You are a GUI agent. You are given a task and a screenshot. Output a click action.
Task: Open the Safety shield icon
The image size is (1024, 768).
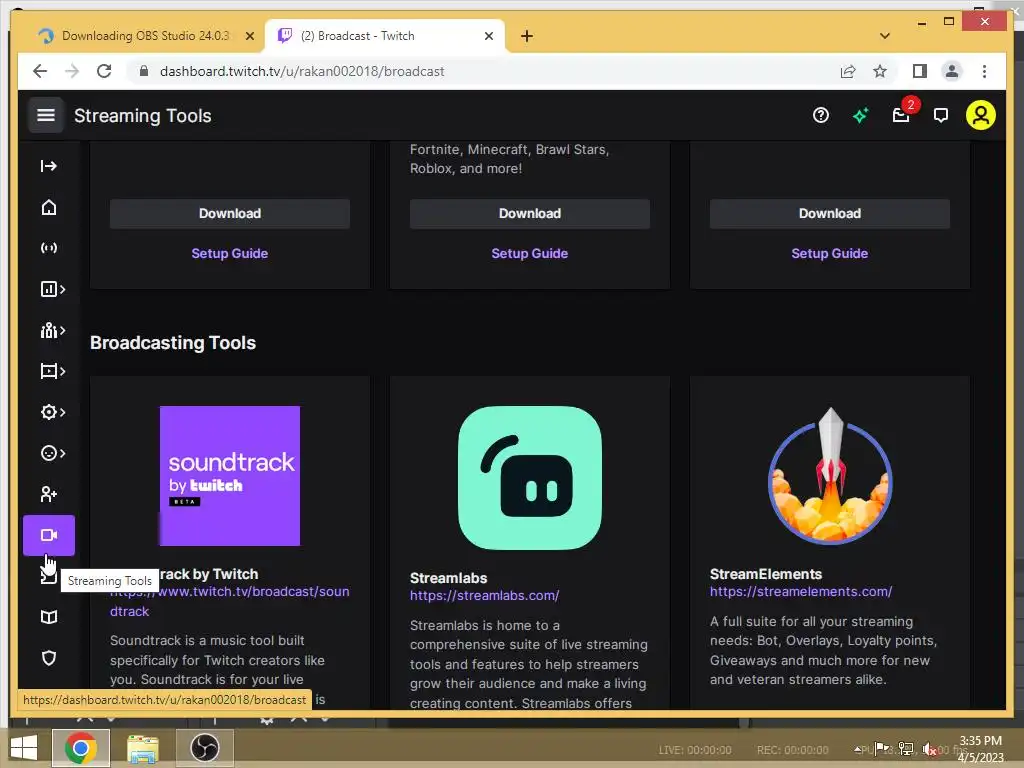(x=49, y=658)
